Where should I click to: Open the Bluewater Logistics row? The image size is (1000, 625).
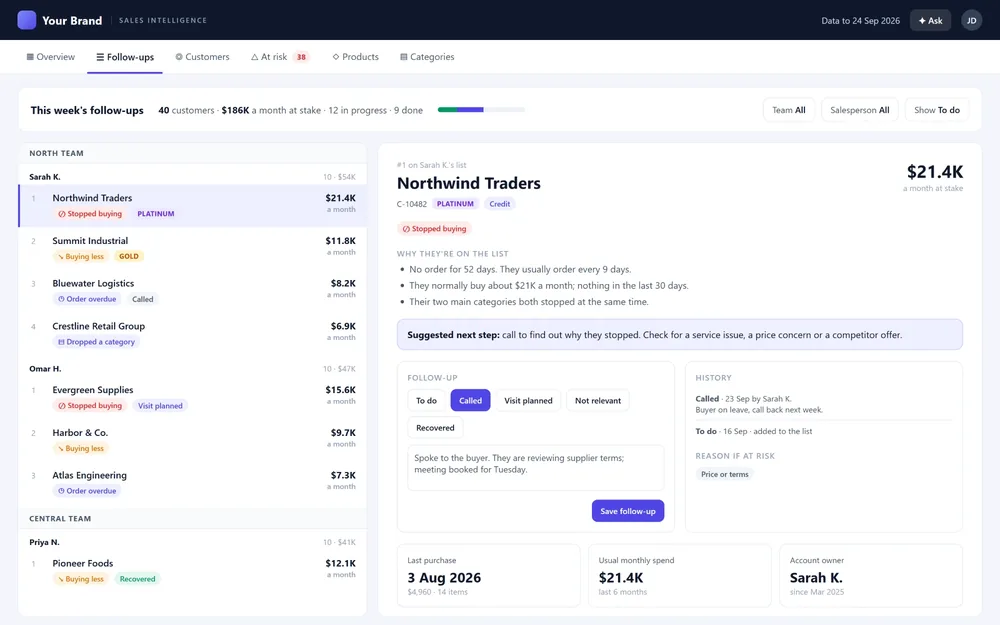(193, 291)
